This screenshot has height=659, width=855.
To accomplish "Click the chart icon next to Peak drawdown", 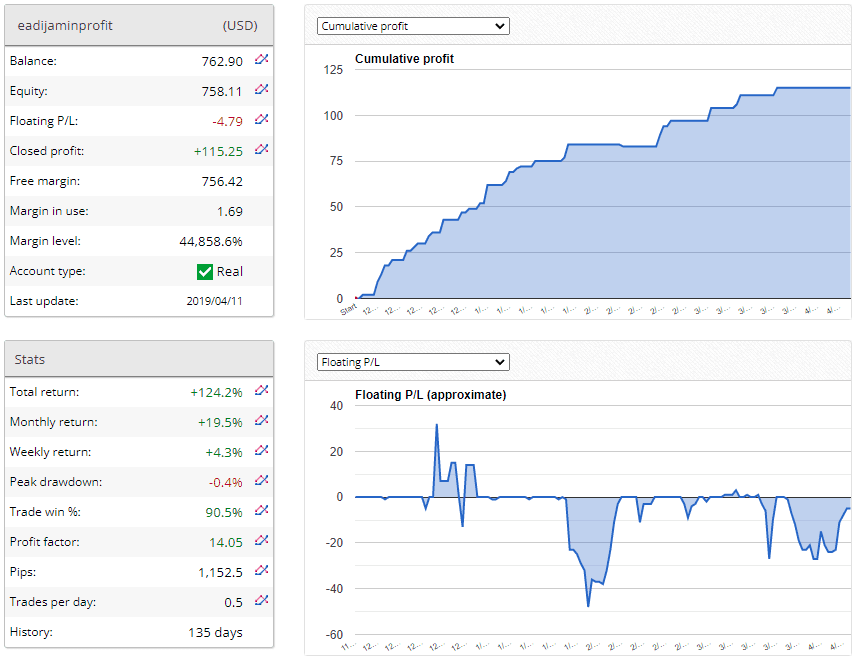I will (261, 481).
